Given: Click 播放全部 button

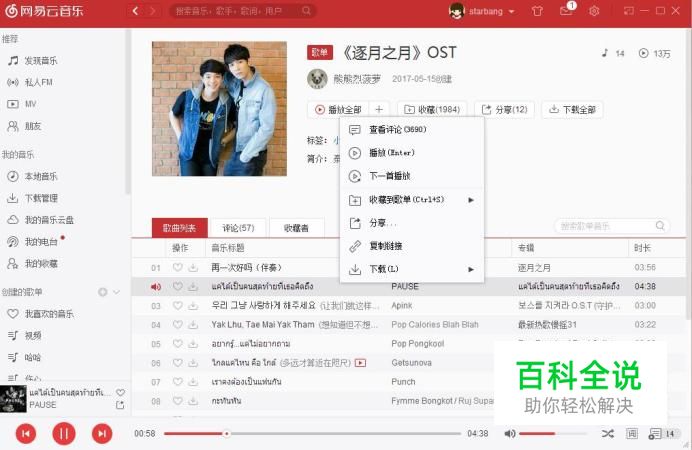Looking at the screenshot, I should point(338,109).
